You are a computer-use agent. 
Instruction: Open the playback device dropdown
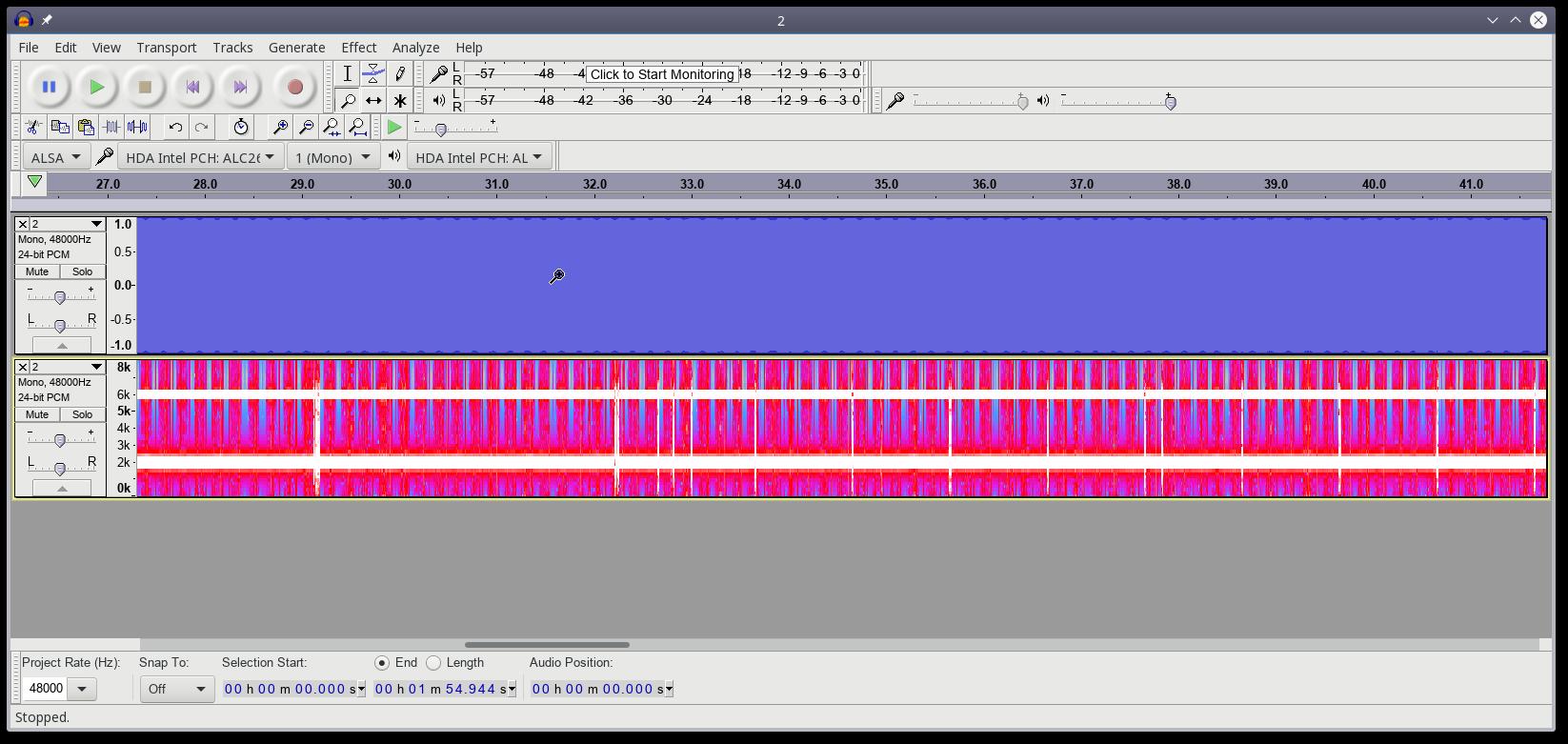[x=479, y=157]
